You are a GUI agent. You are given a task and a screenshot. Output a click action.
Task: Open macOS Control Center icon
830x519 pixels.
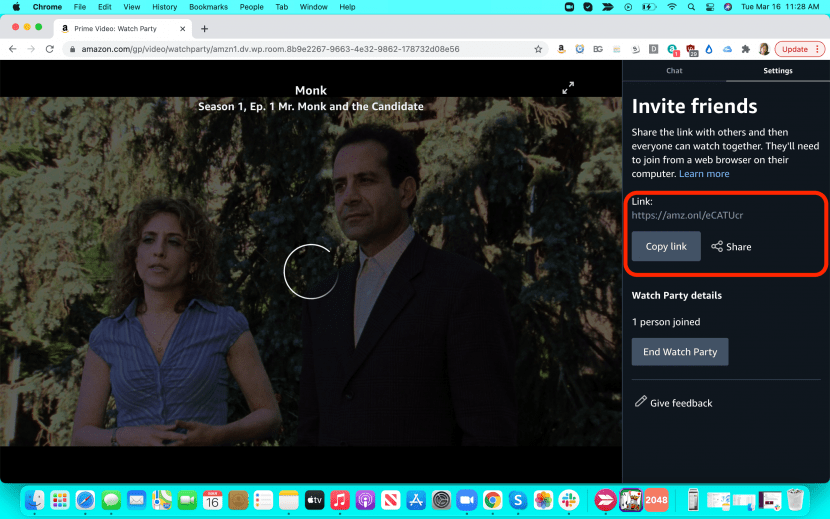[710, 7]
